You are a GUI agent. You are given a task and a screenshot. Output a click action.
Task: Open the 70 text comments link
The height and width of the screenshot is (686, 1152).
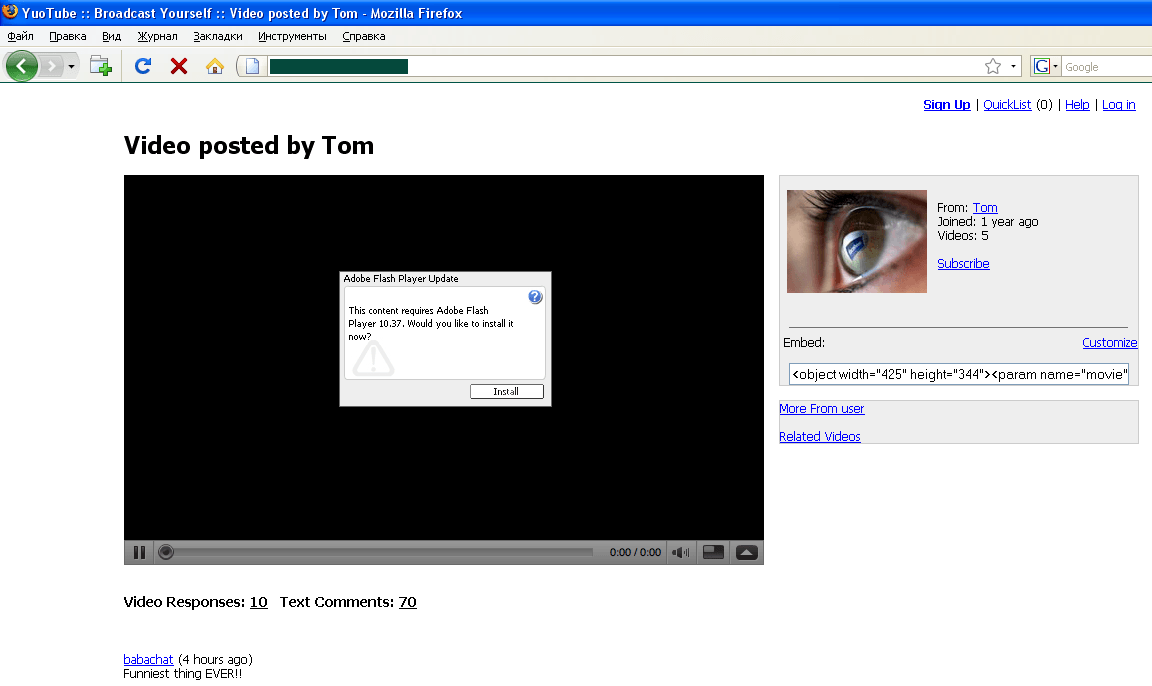click(x=408, y=602)
